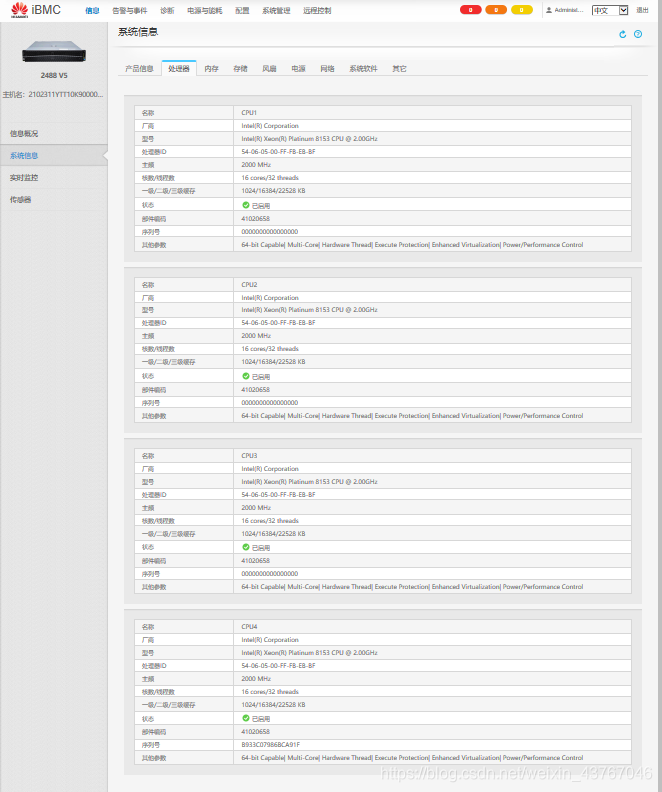Open 信息概况 in the sidebar
Screen dimensions: 662x792
[x=54, y=133]
